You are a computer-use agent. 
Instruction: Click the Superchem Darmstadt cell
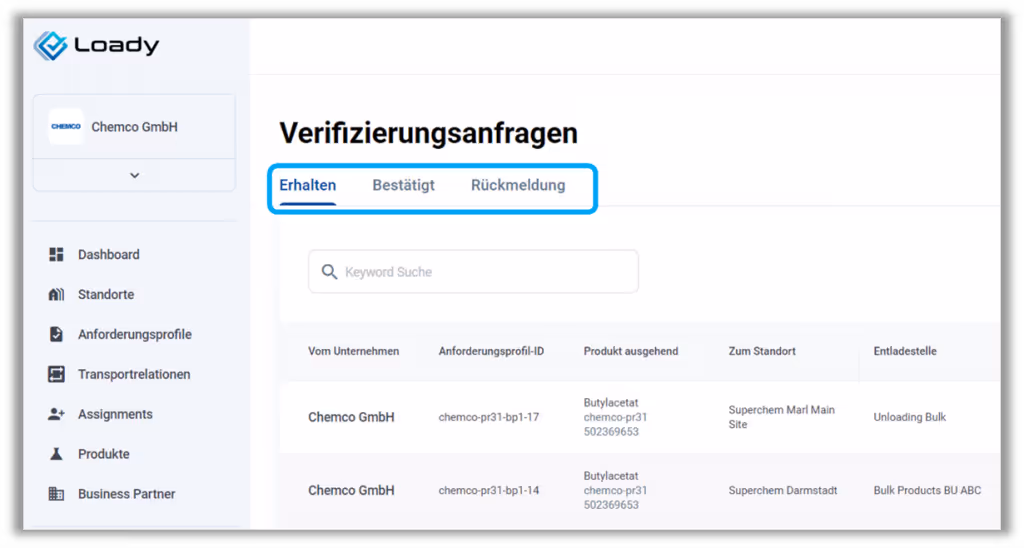783,490
